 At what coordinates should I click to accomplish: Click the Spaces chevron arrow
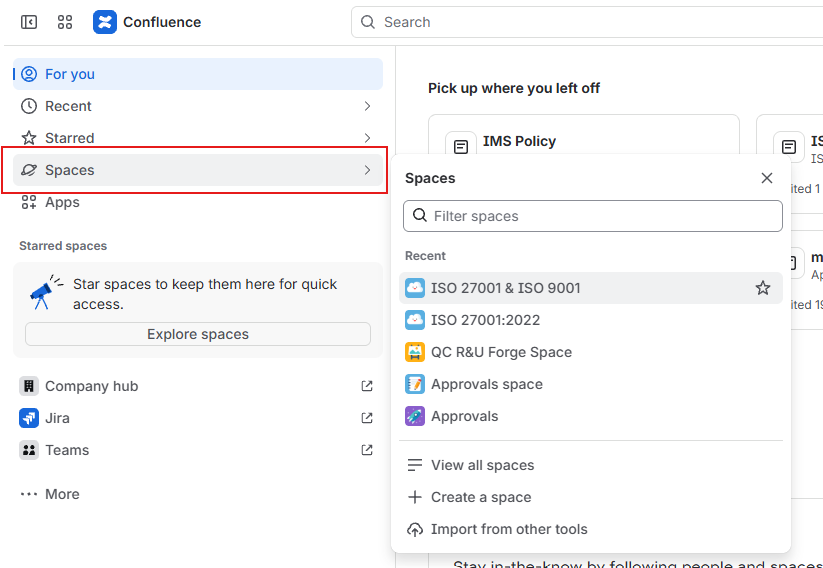pos(367,170)
